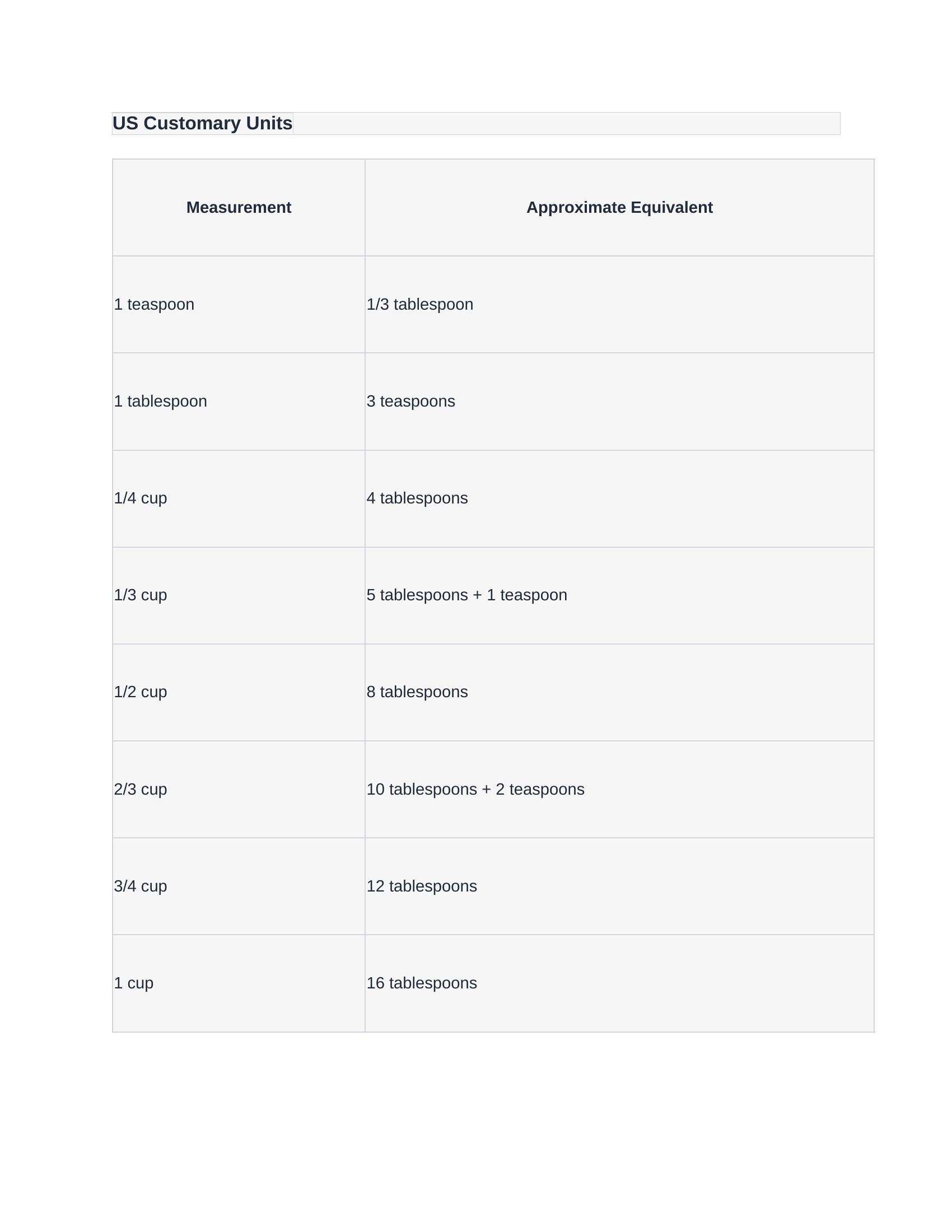Screen dimensions: 952x1232
Task: Click the 8 tablespoons cell
Action: 619,693
